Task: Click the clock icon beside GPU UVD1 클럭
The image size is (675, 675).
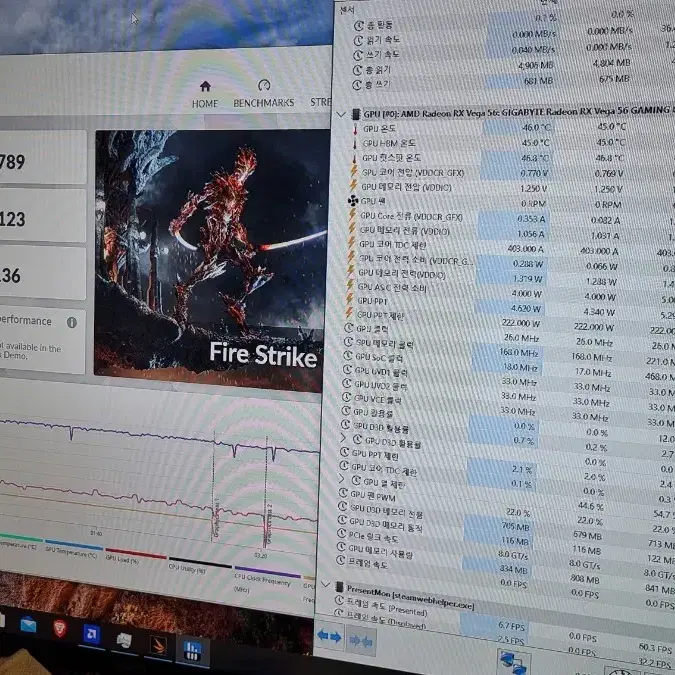Action: point(347,370)
